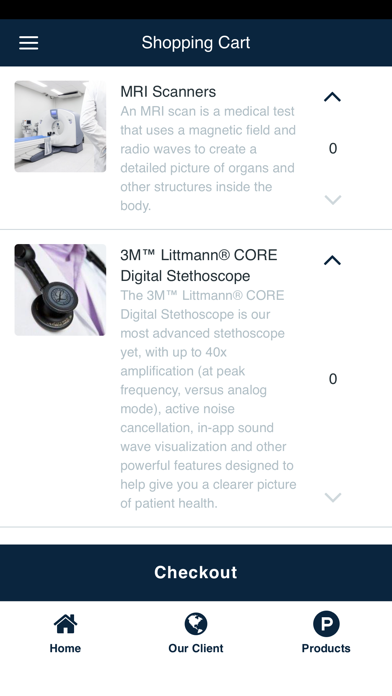This screenshot has height=696, width=392.
Task: Increase MRI Scanners quantity with up arrow
Action: 332,97
